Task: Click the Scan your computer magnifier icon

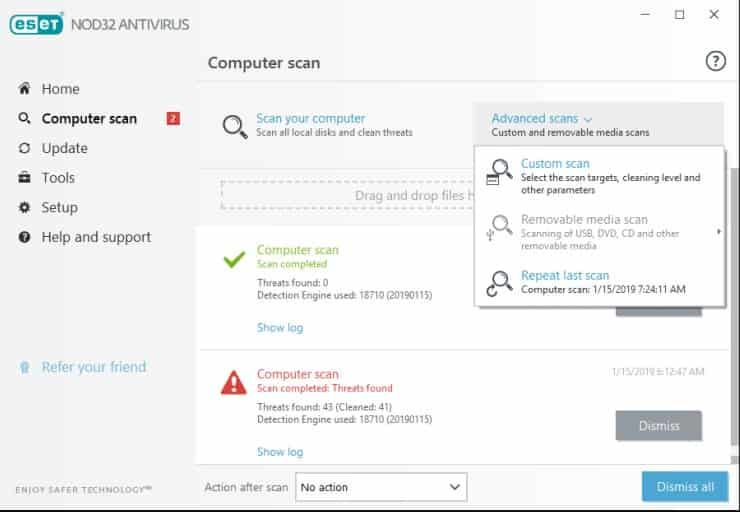Action: 235,126
